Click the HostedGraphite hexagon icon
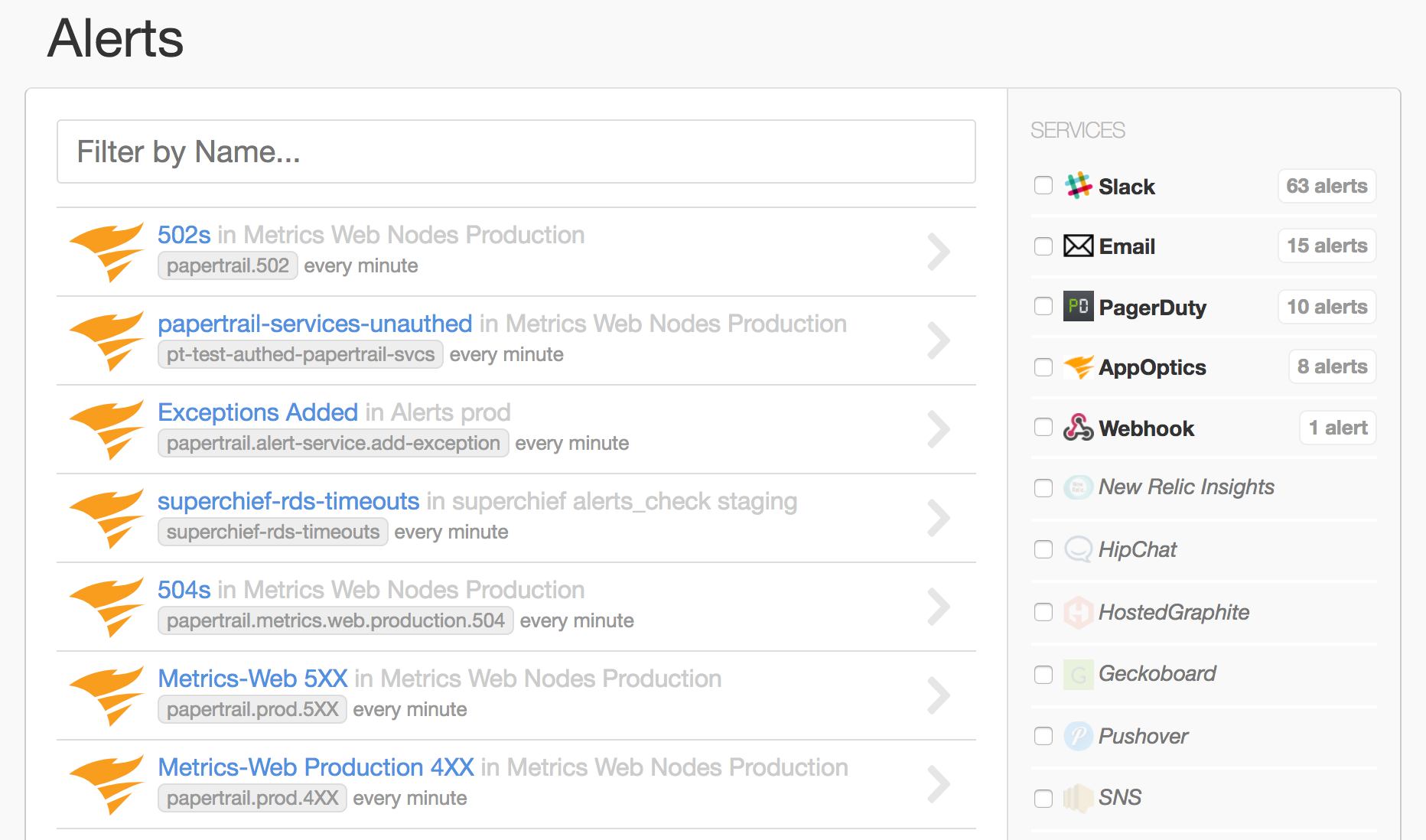The height and width of the screenshot is (840, 1426). 1078,612
